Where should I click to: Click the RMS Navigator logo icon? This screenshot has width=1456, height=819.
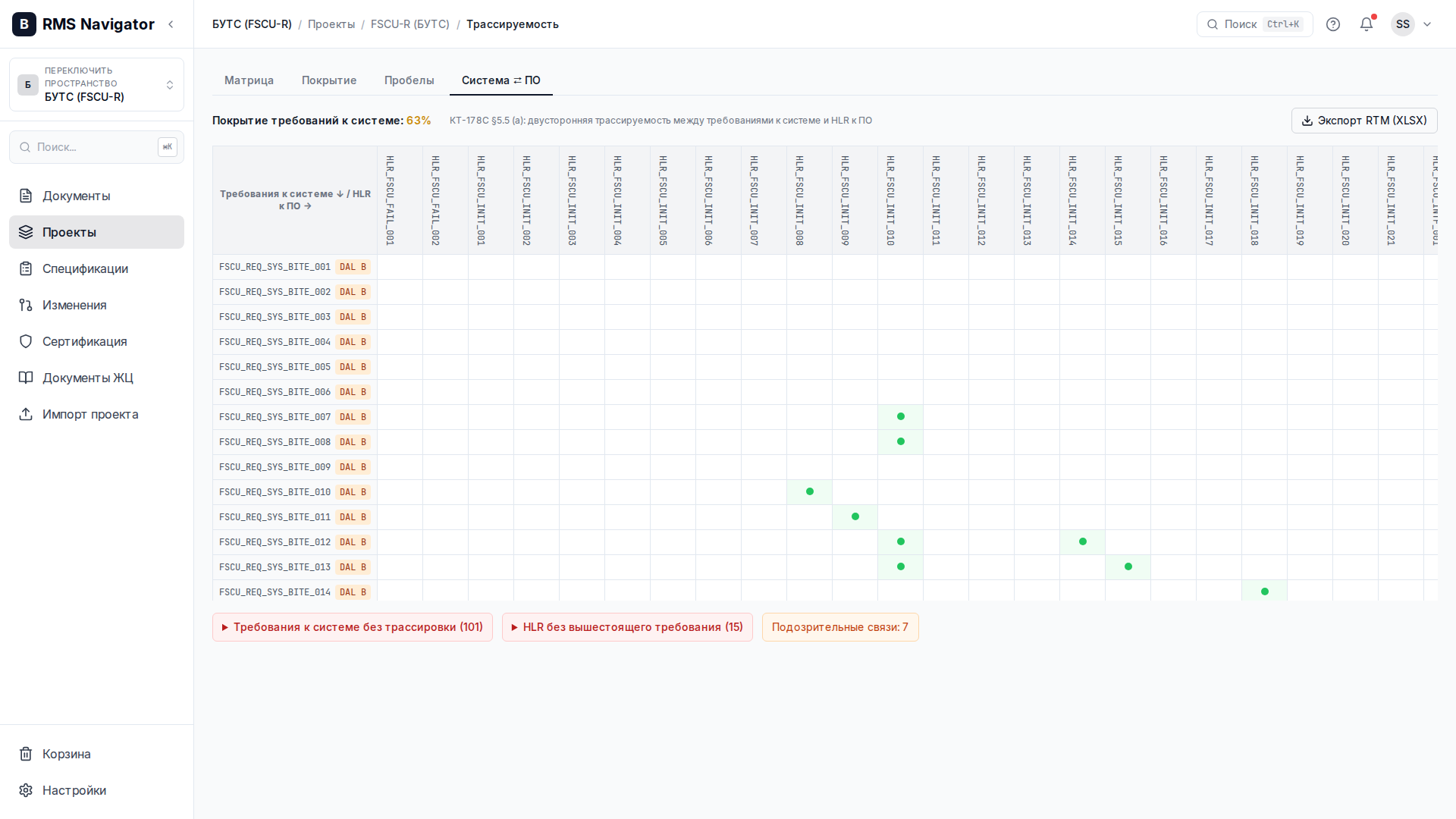click(24, 24)
